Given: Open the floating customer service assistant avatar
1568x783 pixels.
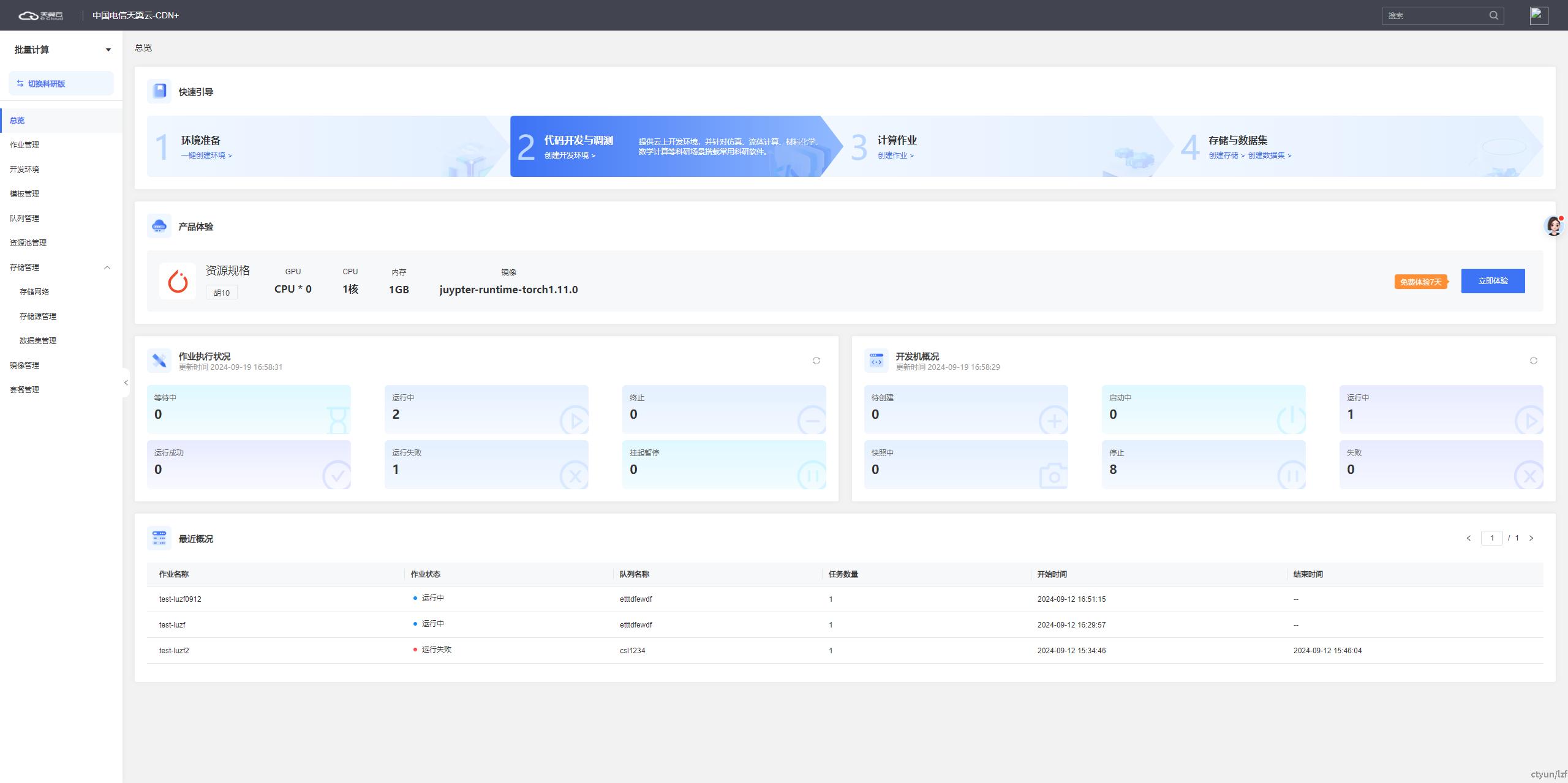Looking at the screenshot, I should point(1554,226).
